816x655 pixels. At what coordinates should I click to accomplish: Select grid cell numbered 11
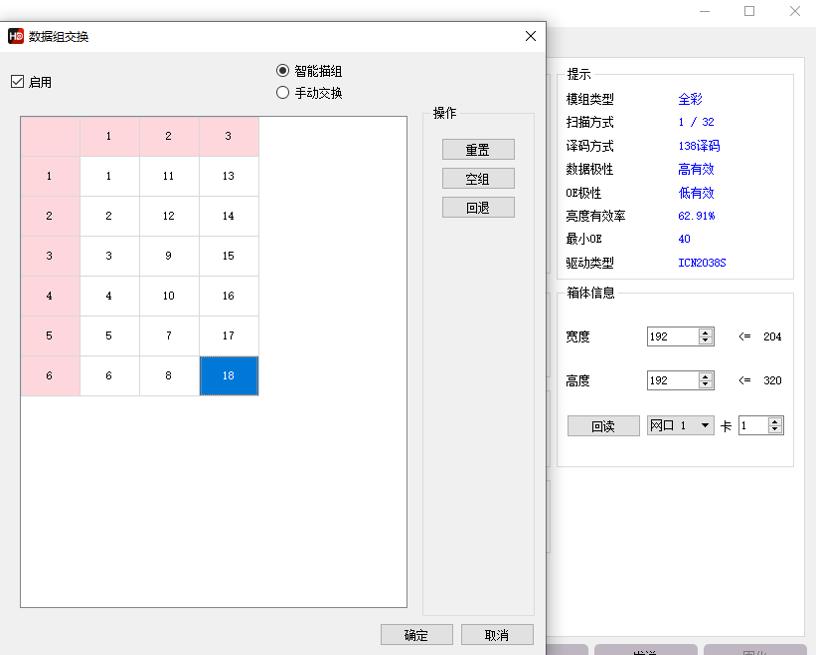169,175
